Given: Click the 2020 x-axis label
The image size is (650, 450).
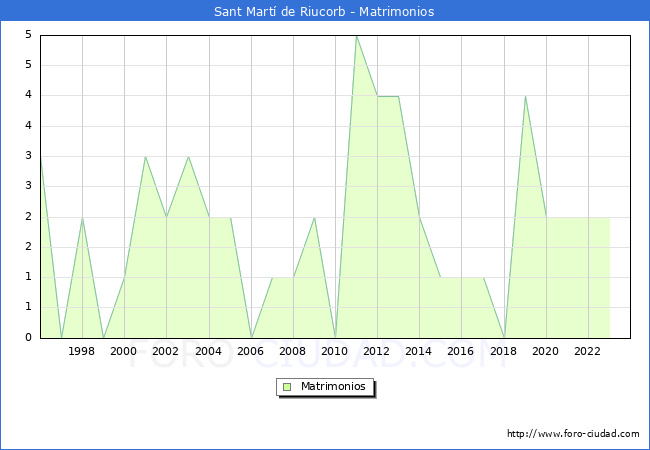Looking at the screenshot, I should 546,351.
